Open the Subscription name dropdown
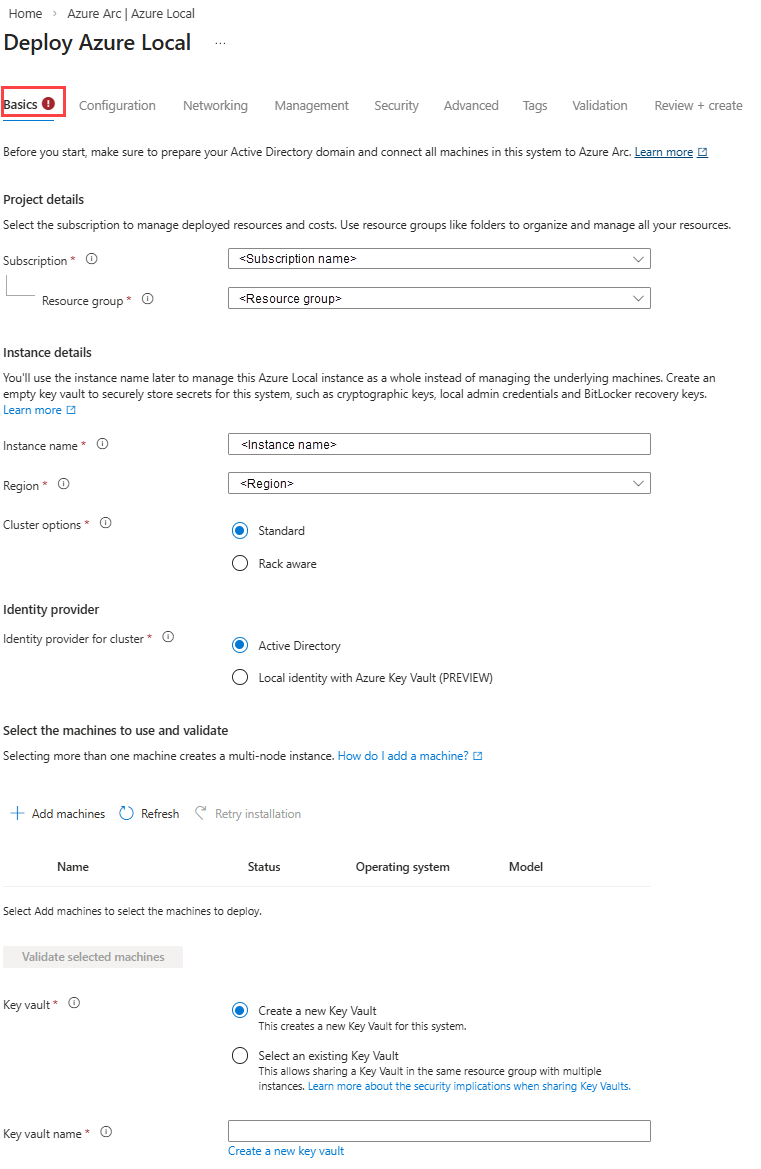This screenshot has height=1169, width=761. pyautogui.click(x=439, y=259)
